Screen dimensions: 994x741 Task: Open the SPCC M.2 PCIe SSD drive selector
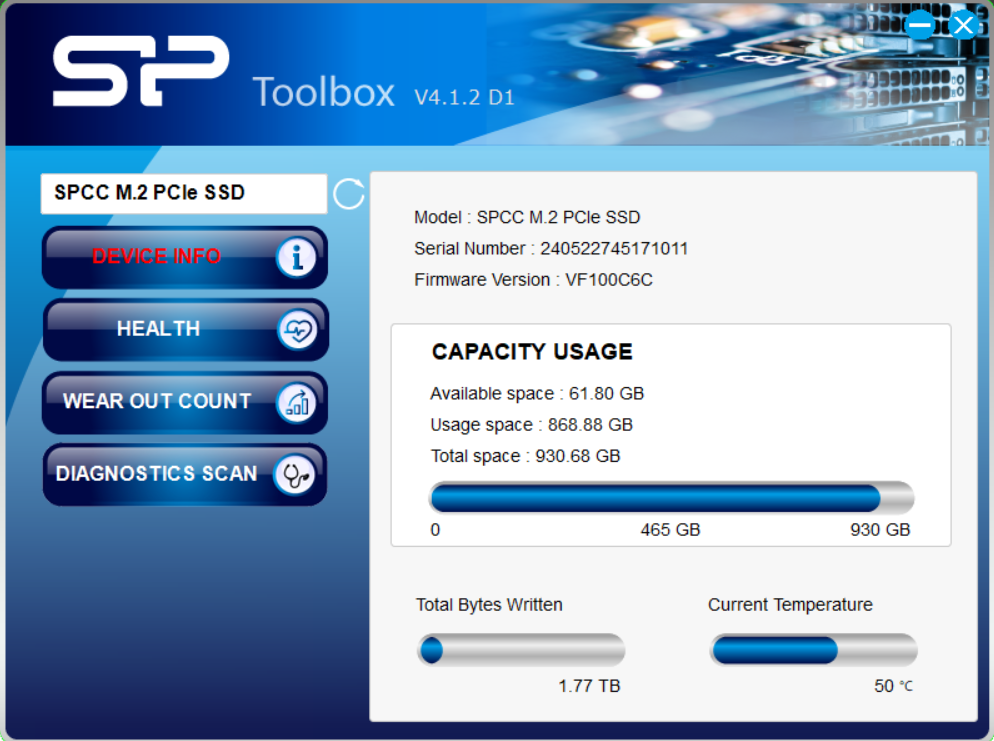[183, 193]
